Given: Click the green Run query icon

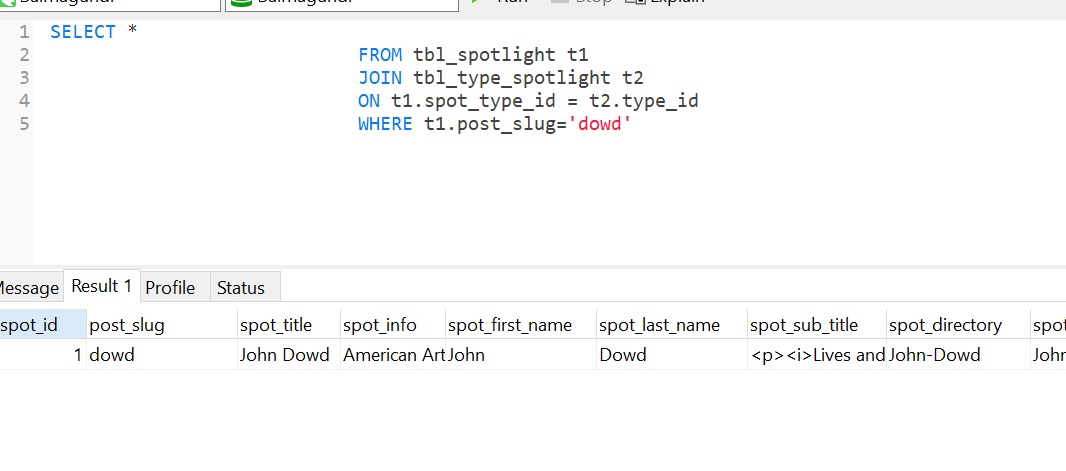Looking at the screenshot, I should tap(477, 2).
